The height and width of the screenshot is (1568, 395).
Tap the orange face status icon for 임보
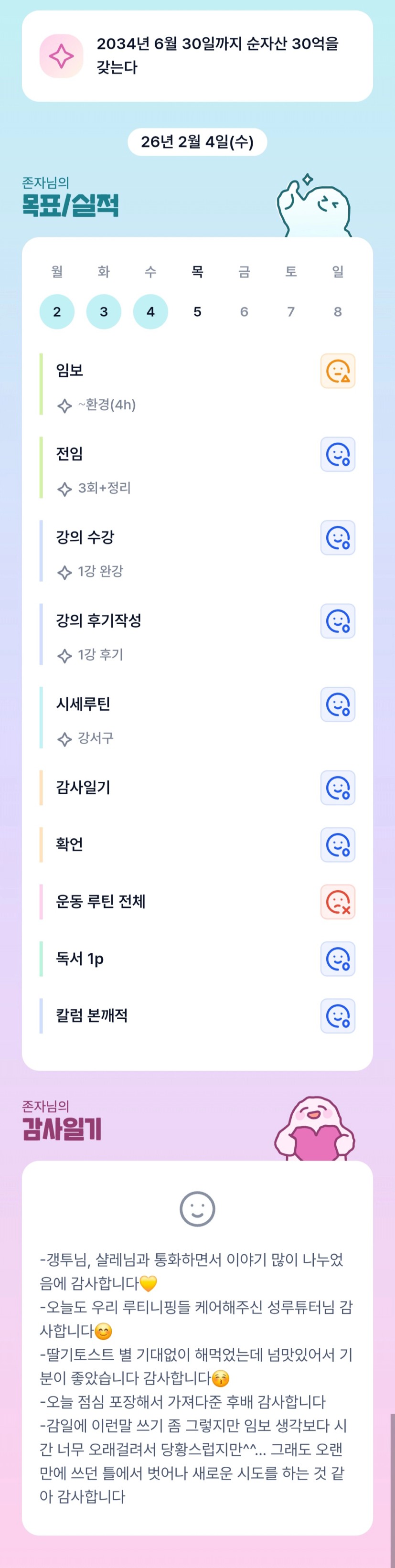point(338,371)
